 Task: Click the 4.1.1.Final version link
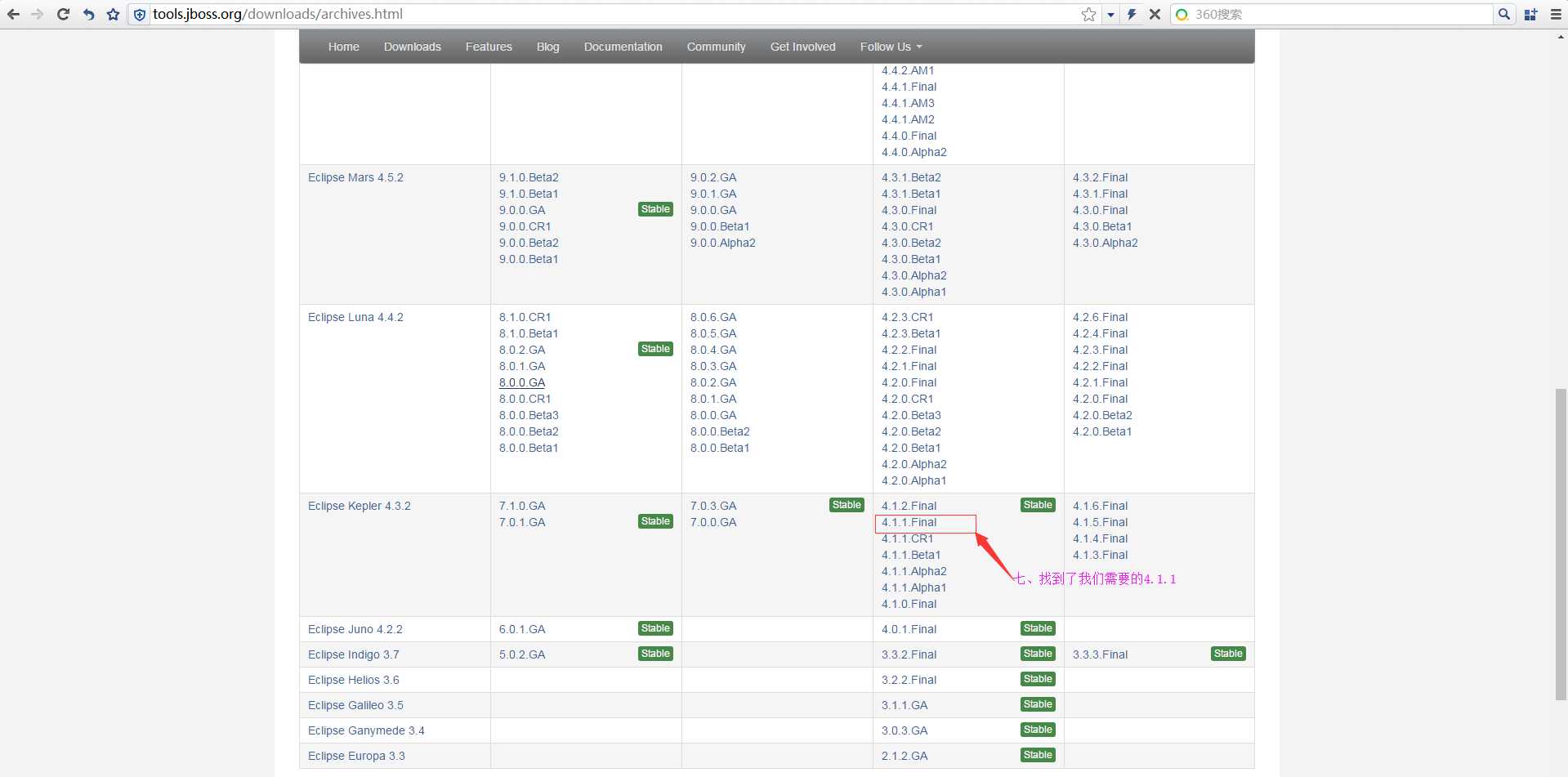coord(909,522)
